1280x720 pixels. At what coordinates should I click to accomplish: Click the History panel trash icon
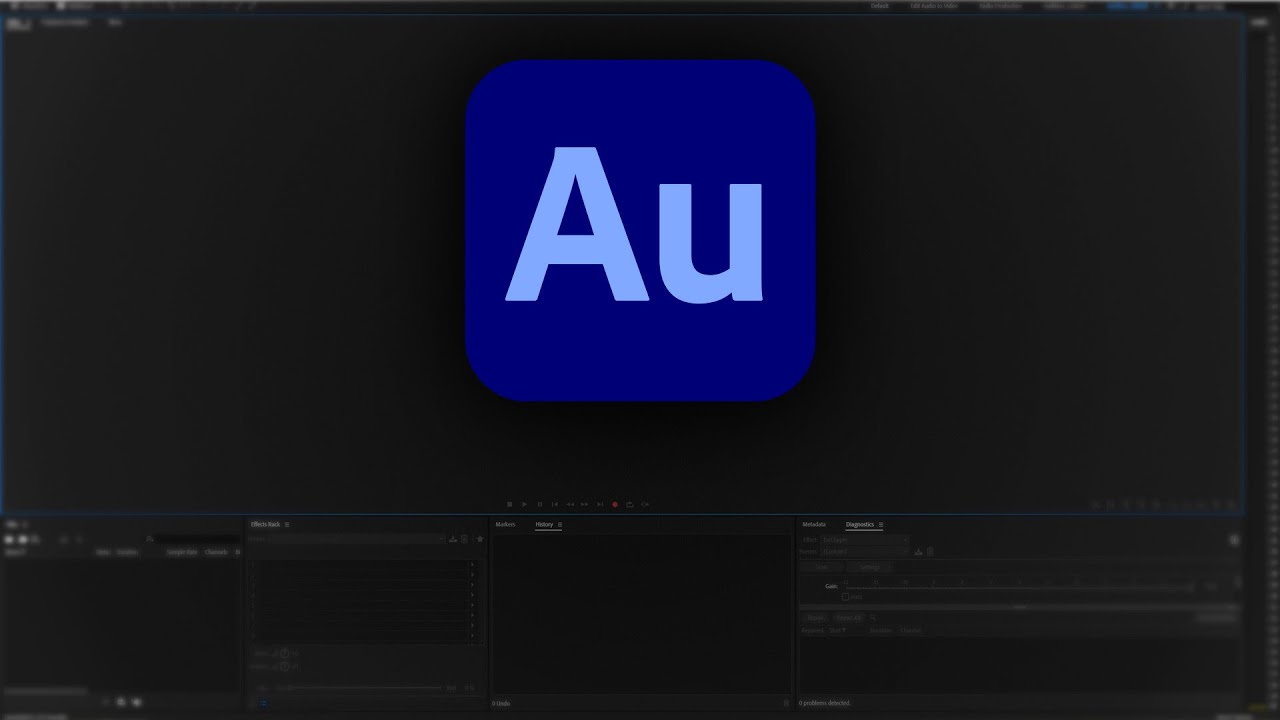pos(786,703)
